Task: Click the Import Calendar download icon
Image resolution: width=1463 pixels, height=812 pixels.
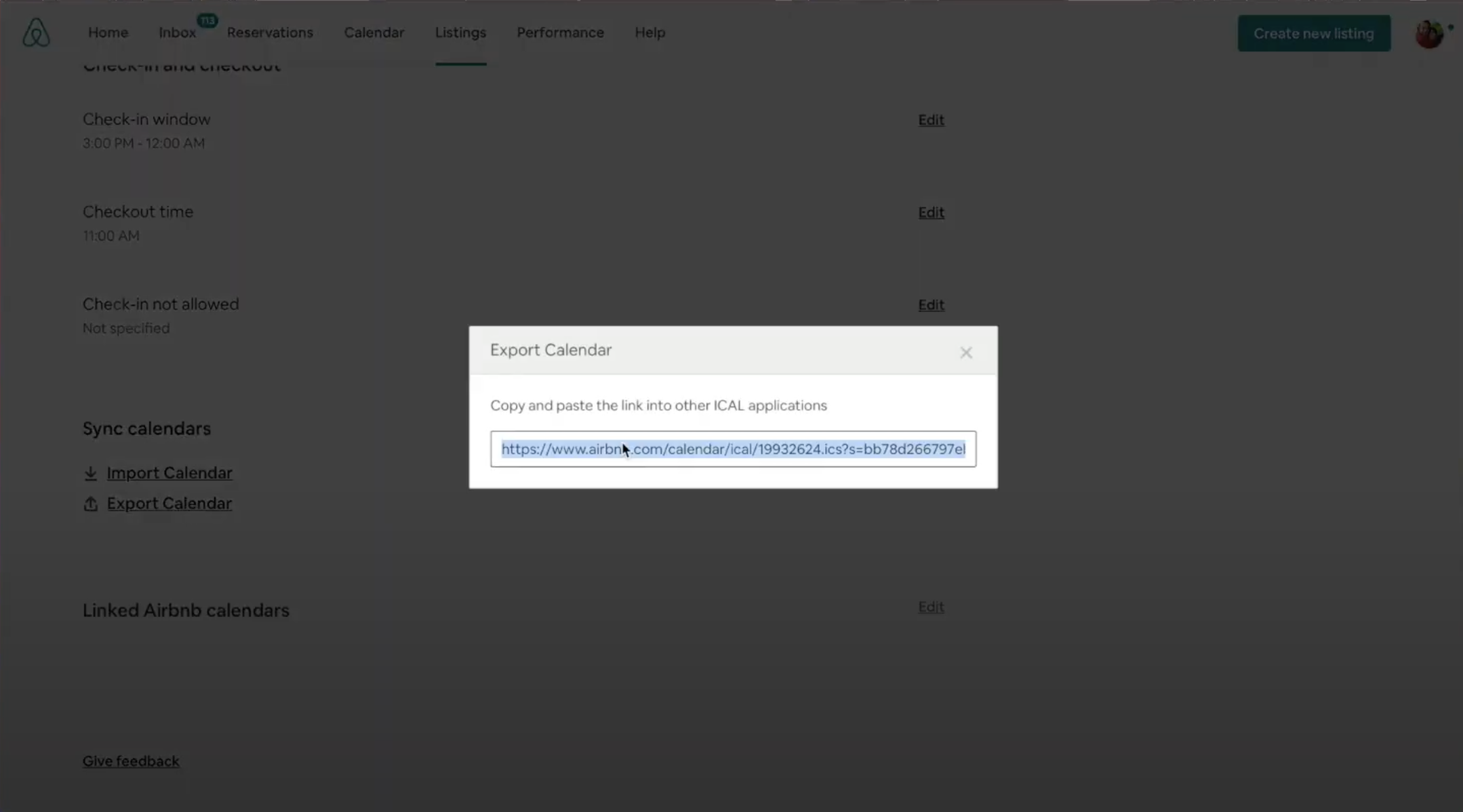Action: 91,473
